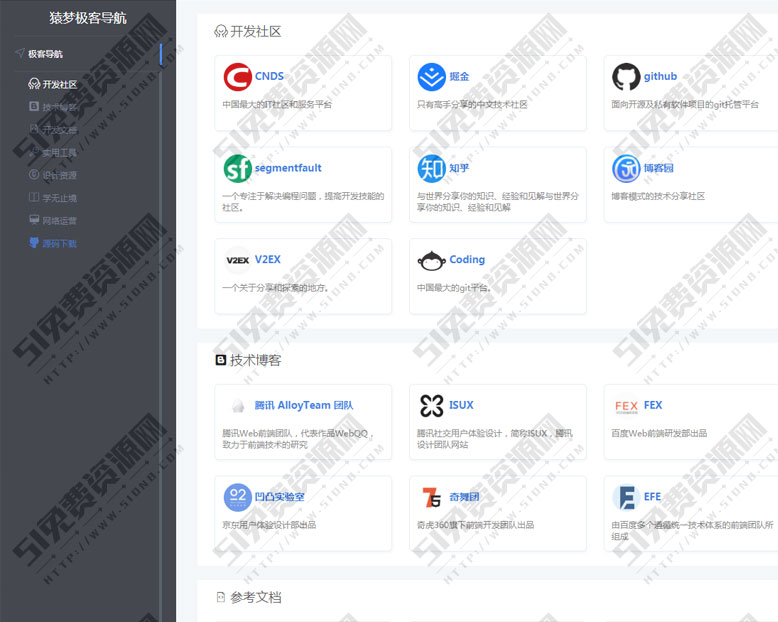This screenshot has height=622, width=778.
Task: Open the 知乎 title link
Action: coord(459,168)
